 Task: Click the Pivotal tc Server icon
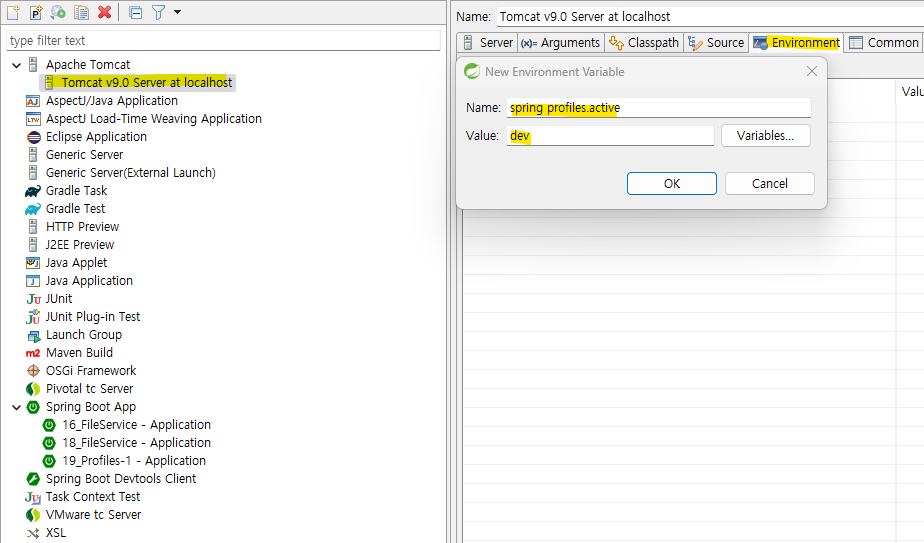tap(33, 389)
